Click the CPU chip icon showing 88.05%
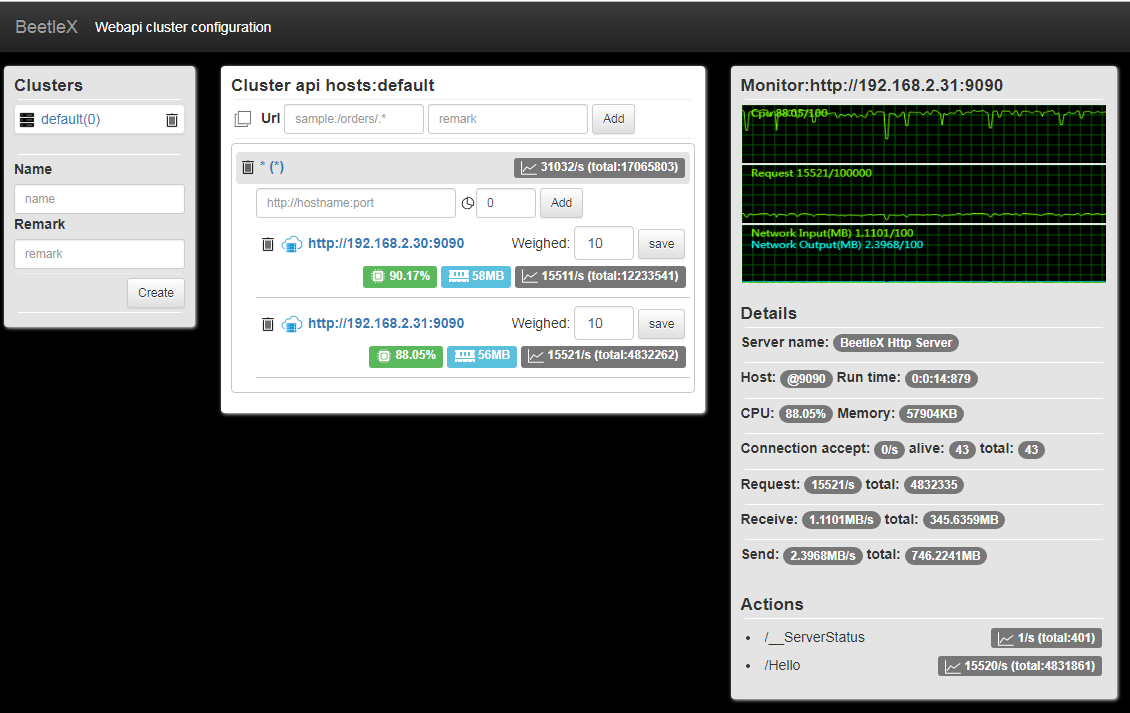 [383, 355]
